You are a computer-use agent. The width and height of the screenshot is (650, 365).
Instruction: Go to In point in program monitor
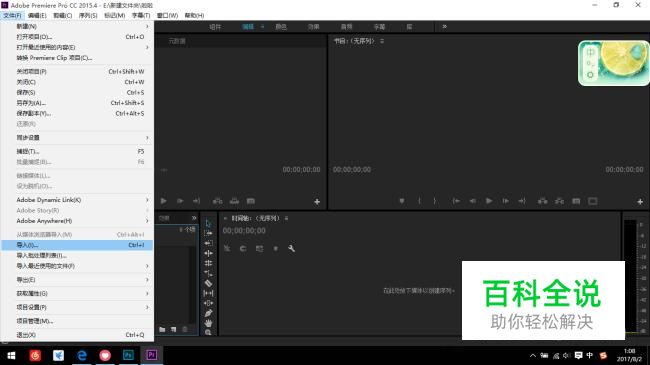(456, 201)
